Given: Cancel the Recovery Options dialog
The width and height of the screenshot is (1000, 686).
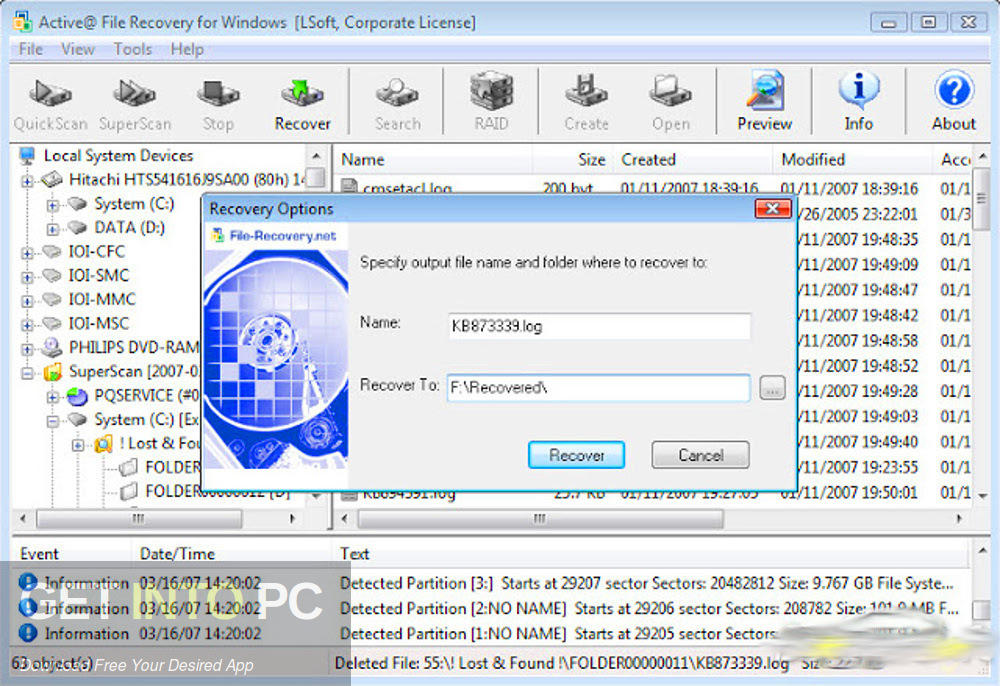Looking at the screenshot, I should (699, 454).
